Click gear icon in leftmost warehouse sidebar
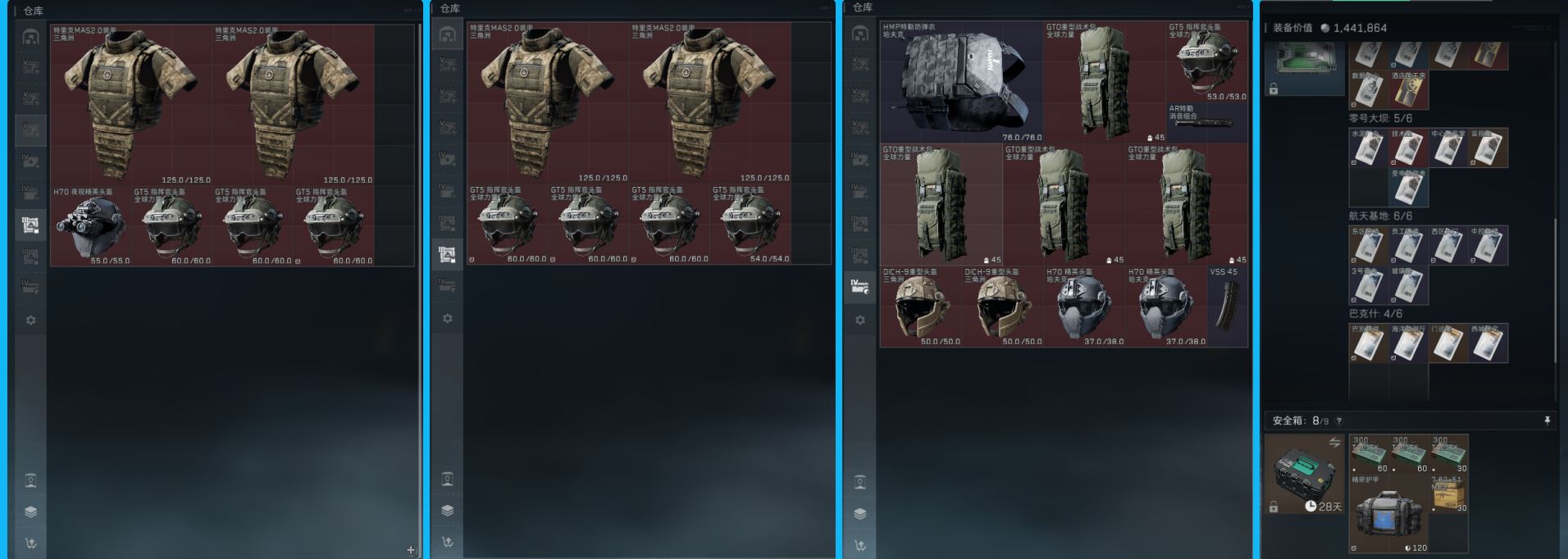 [x=30, y=320]
